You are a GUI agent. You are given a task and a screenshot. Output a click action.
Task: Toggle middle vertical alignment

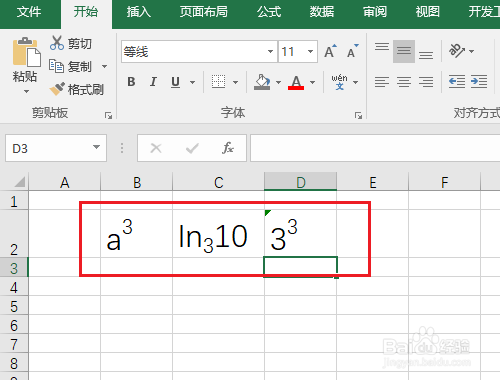pyautogui.click(x=404, y=51)
